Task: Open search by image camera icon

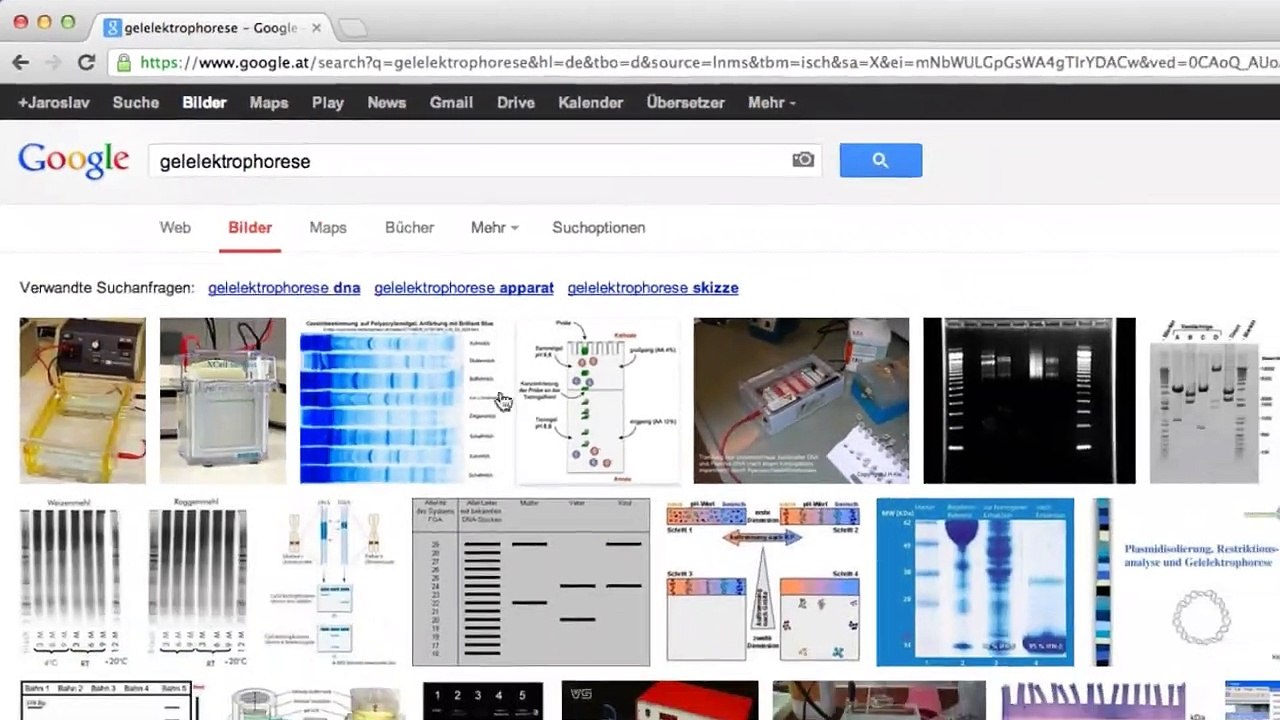Action: point(803,160)
